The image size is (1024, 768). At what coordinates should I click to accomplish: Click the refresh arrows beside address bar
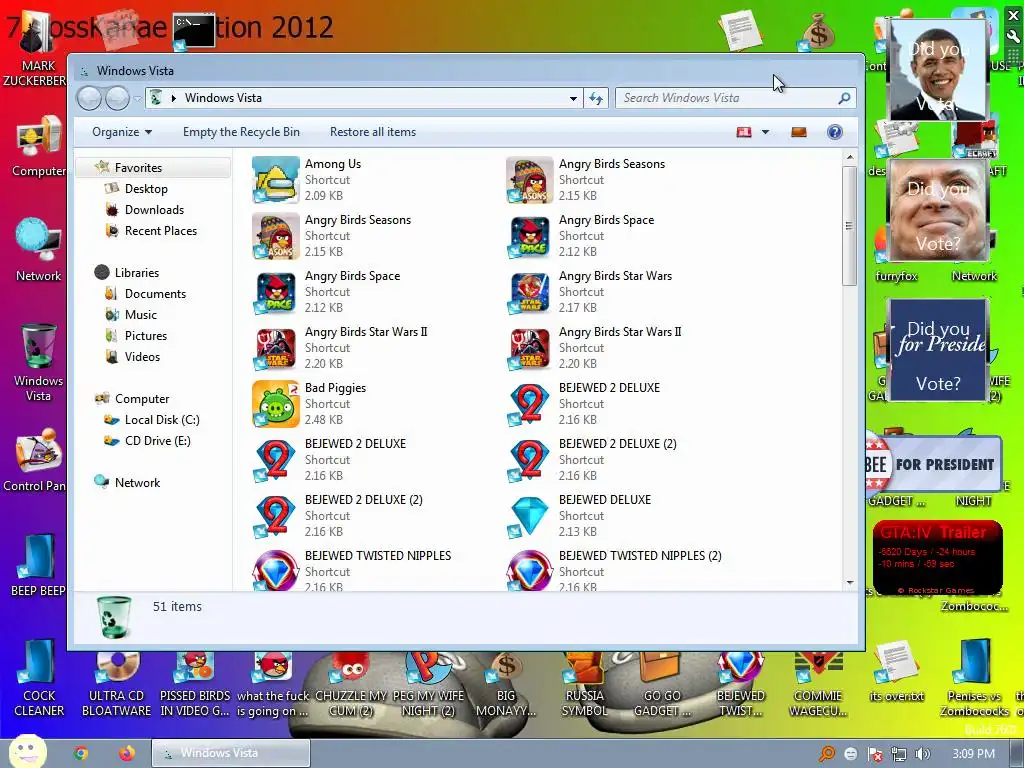pos(596,99)
